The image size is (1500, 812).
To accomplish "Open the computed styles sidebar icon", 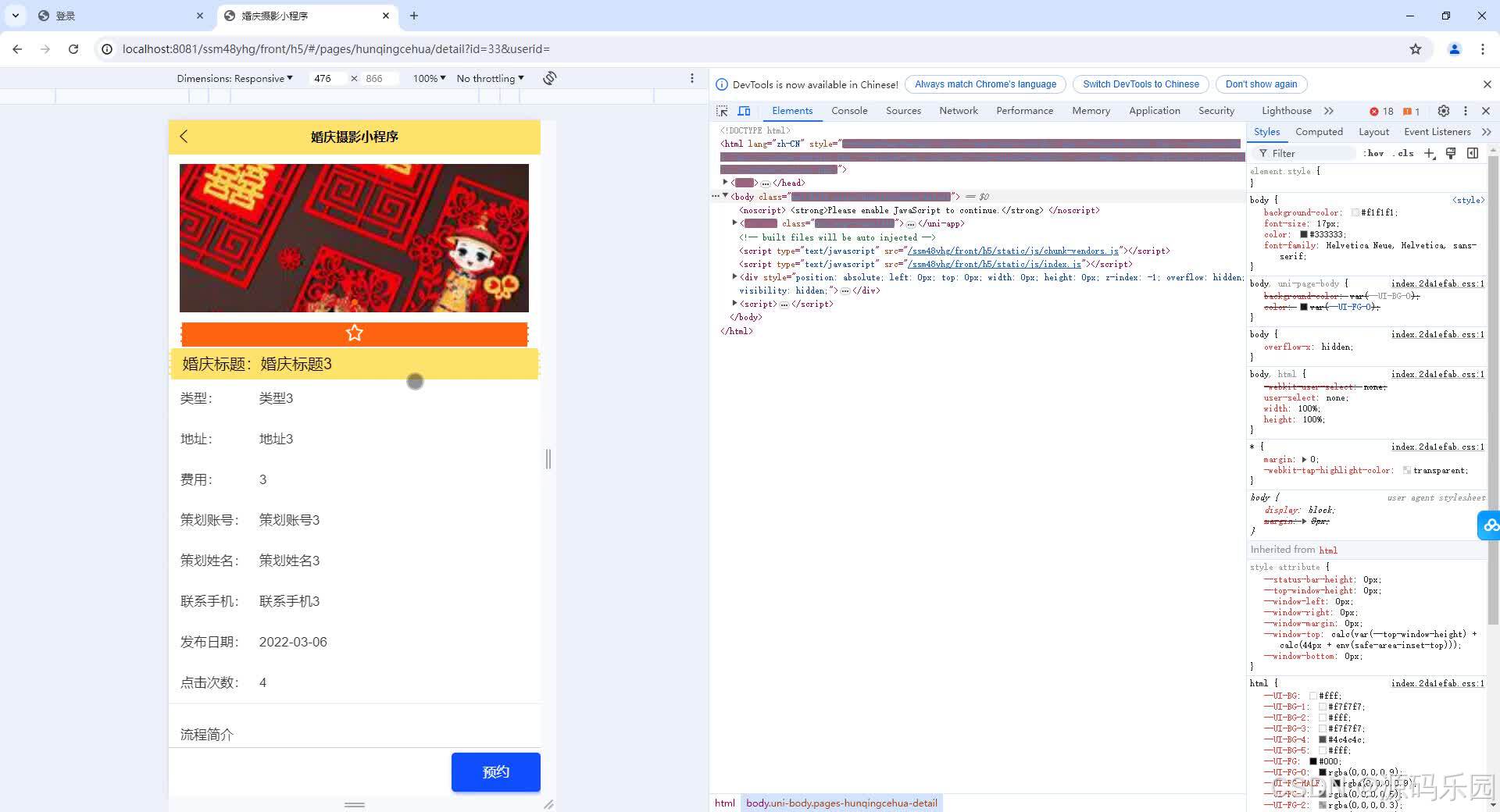I will (x=1473, y=153).
